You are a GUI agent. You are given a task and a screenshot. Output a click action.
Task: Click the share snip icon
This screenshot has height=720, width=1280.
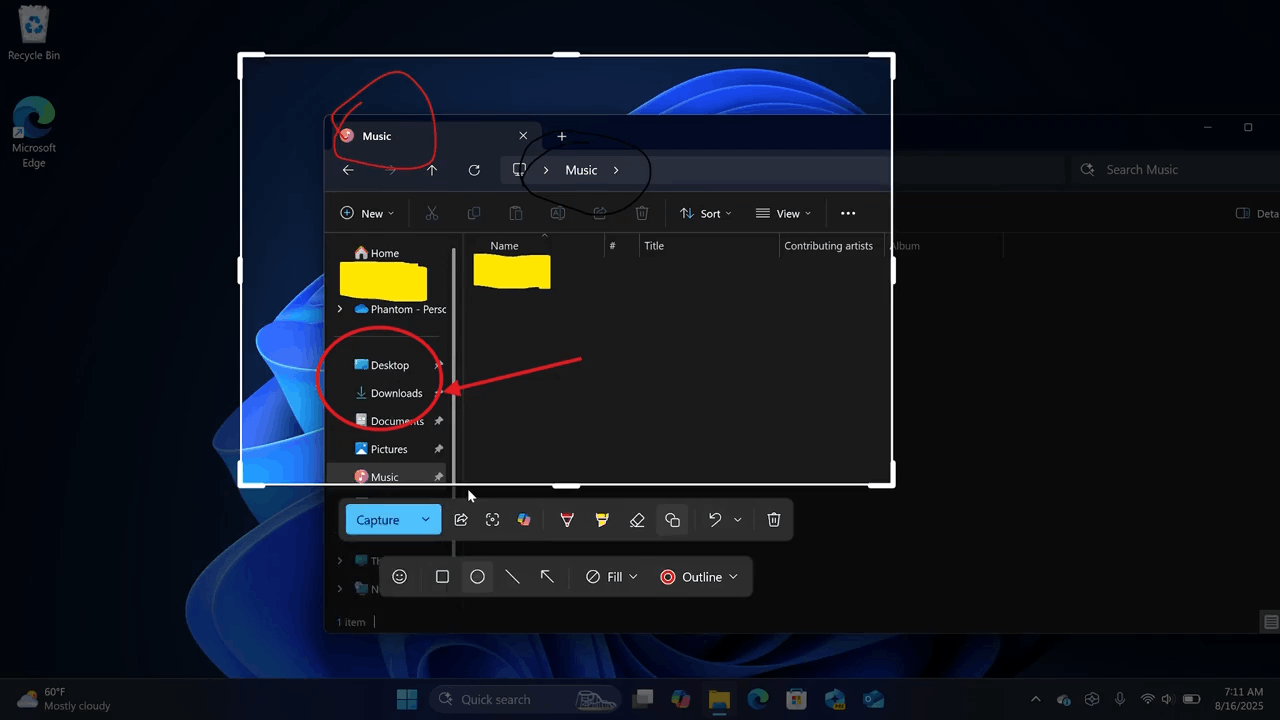(461, 520)
